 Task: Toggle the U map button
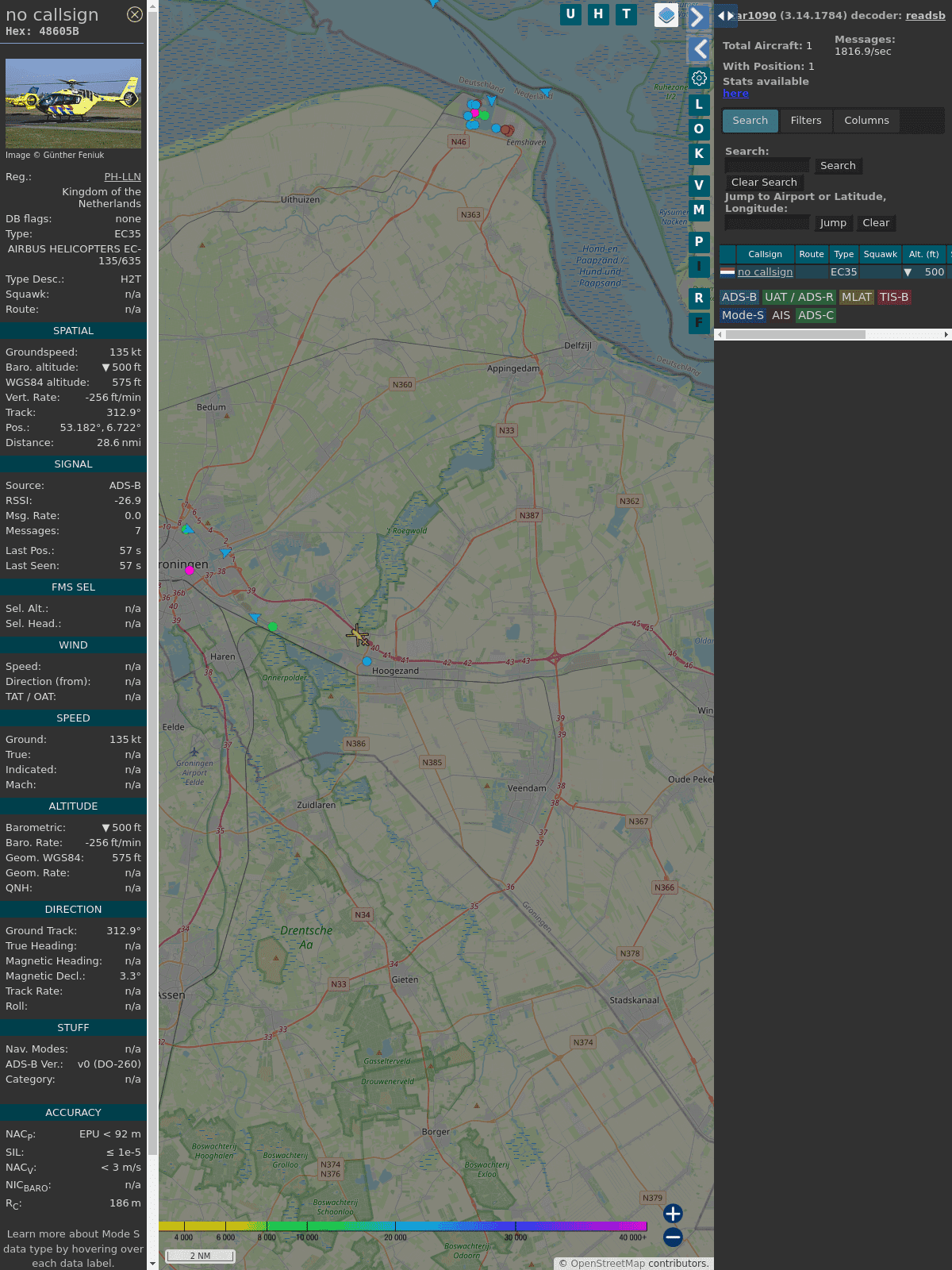point(570,14)
